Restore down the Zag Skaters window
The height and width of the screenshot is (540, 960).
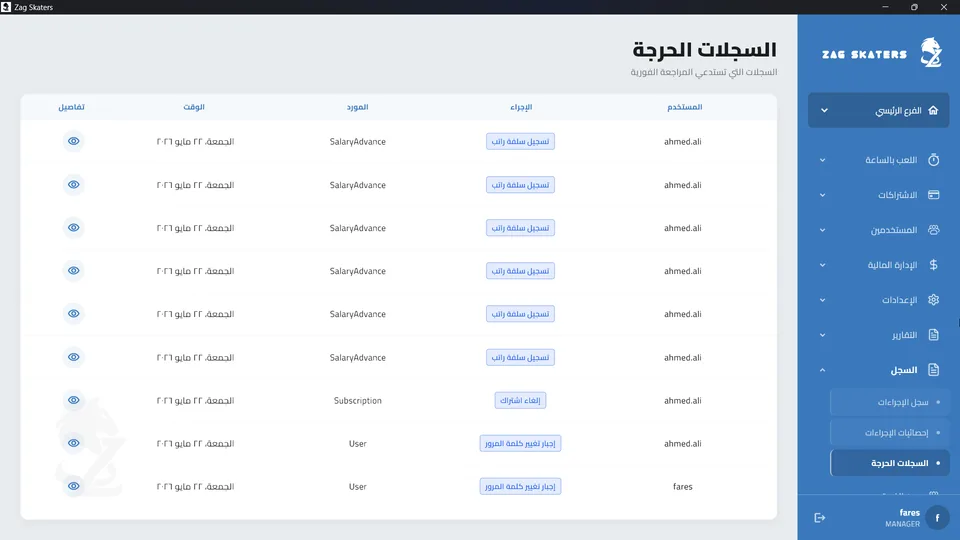(x=914, y=7)
